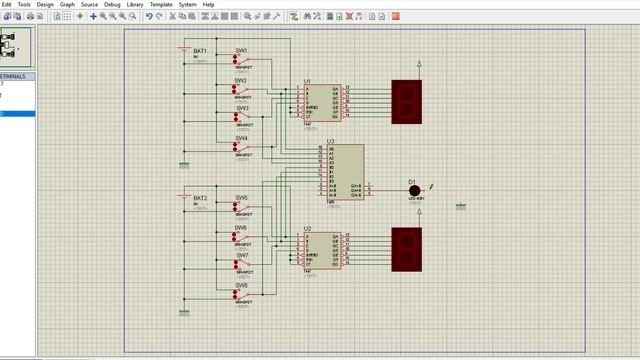This screenshot has width=640, height=360.
Task: Click the Paste from clipboard icon
Action: (191, 16)
